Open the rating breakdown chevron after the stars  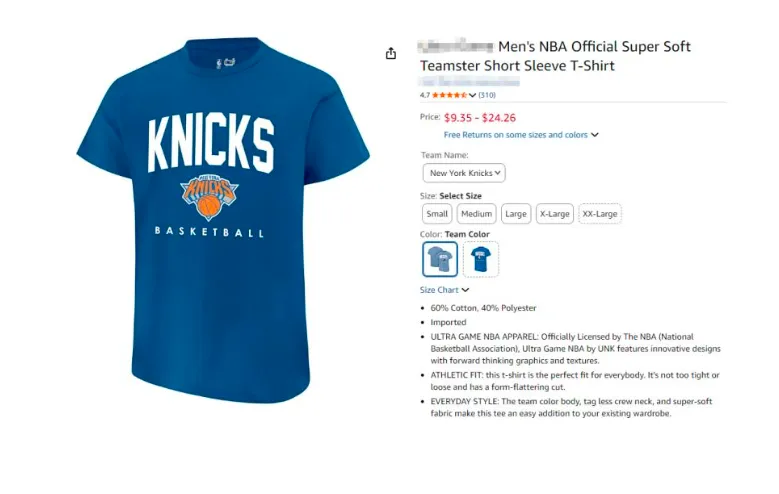click(472, 95)
